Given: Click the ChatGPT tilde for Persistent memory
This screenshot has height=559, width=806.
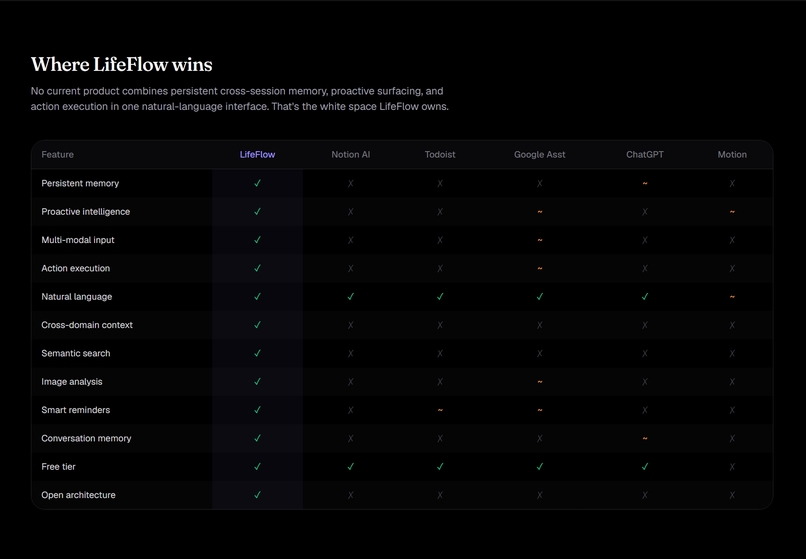Looking at the screenshot, I should coord(645,184).
